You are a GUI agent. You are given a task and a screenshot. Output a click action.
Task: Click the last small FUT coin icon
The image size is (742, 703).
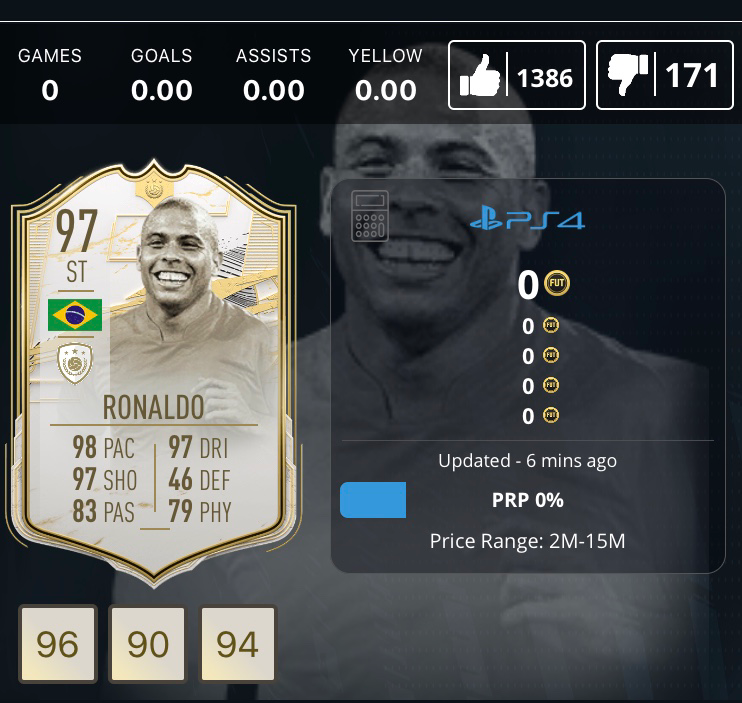tap(550, 415)
